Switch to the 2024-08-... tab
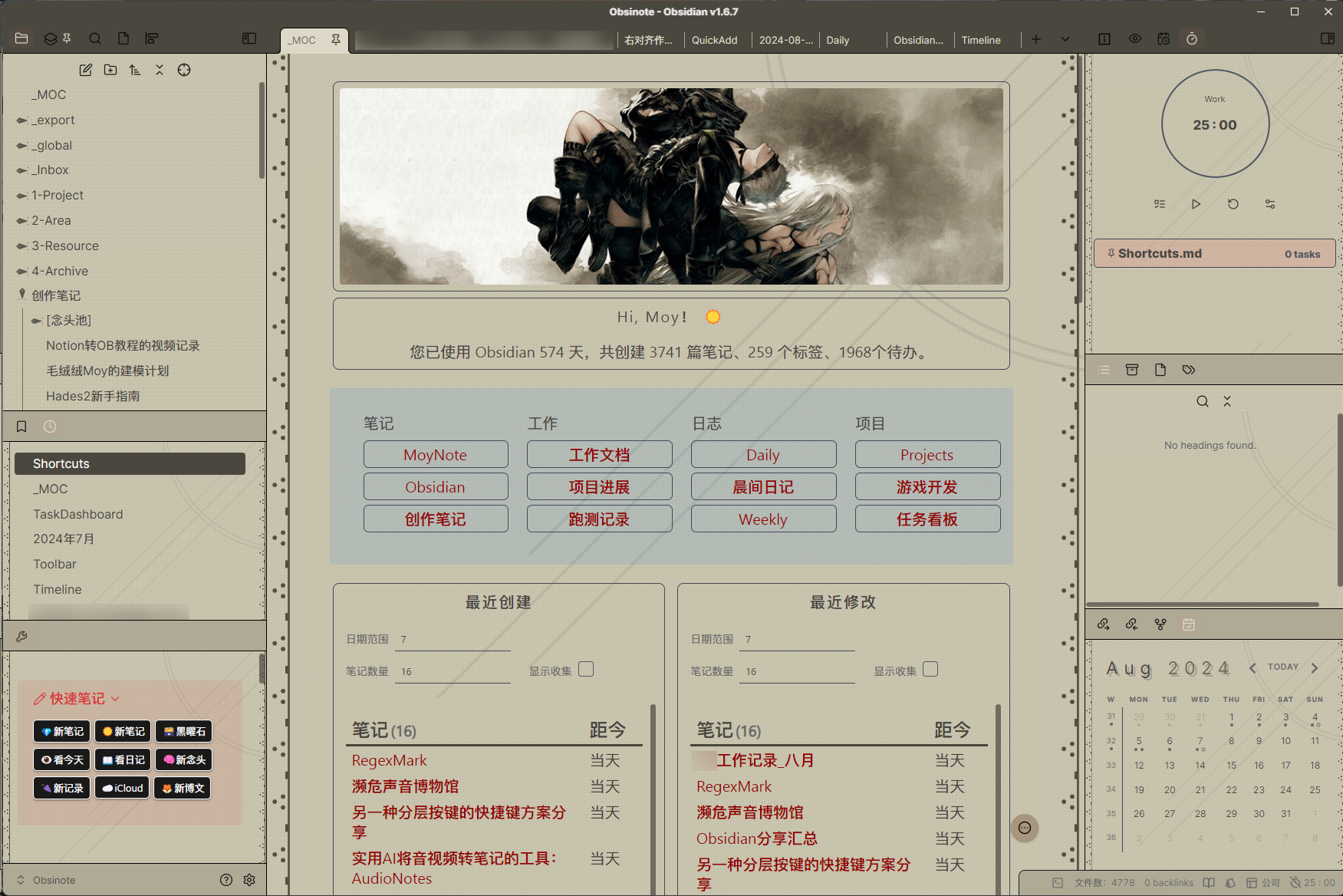 point(786,40)
